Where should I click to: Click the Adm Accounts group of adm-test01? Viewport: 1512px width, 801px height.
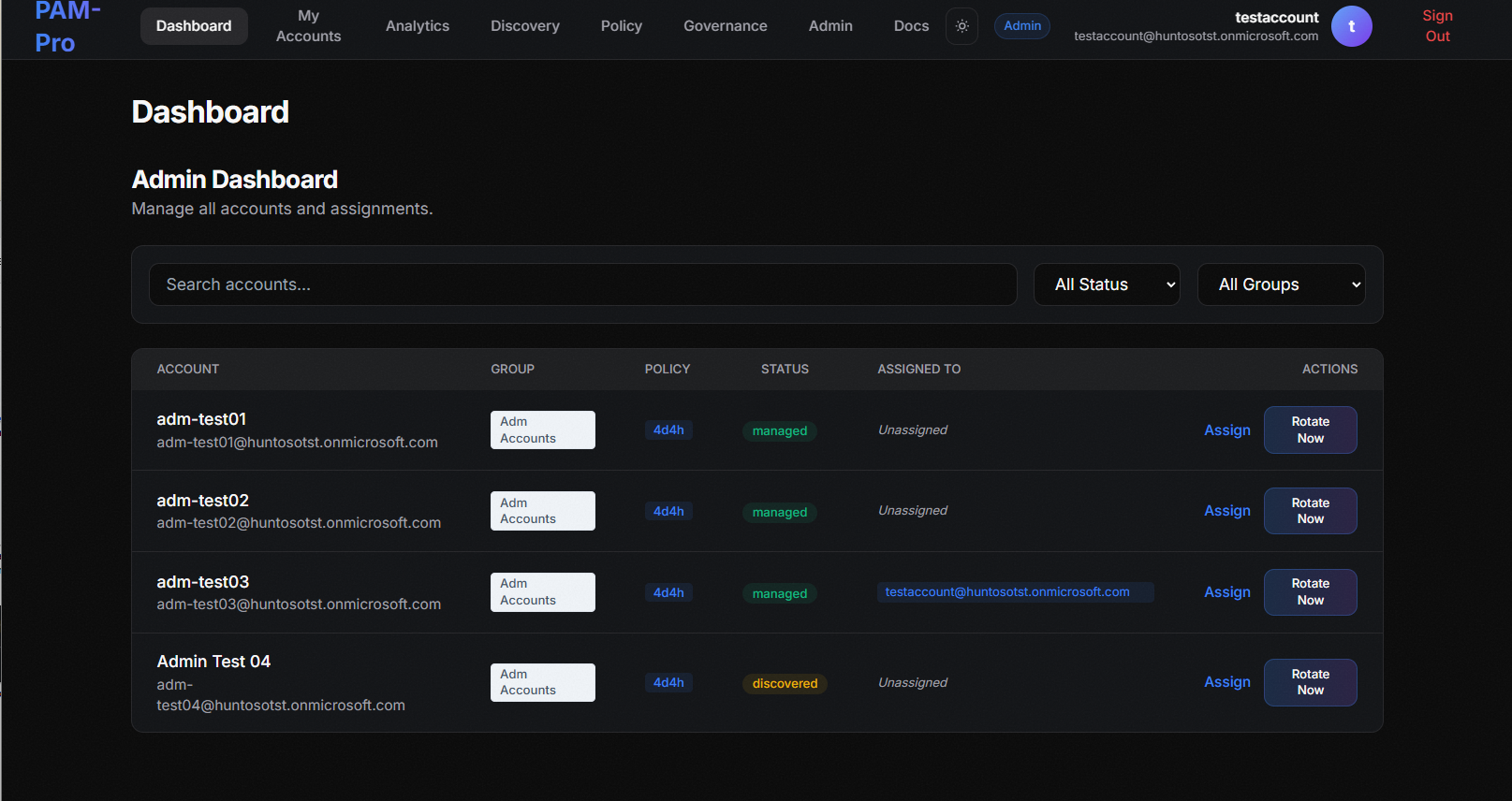pyautogui.click(x=543, y=430)
